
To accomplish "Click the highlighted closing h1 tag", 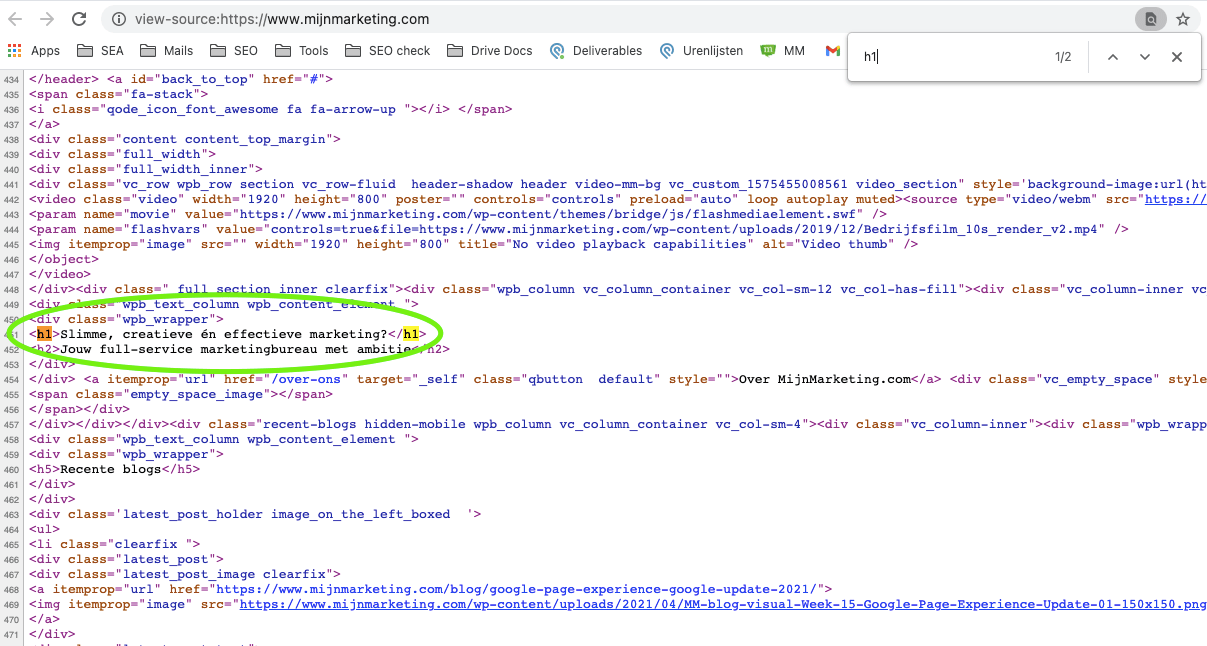I will tap(411, 334).
